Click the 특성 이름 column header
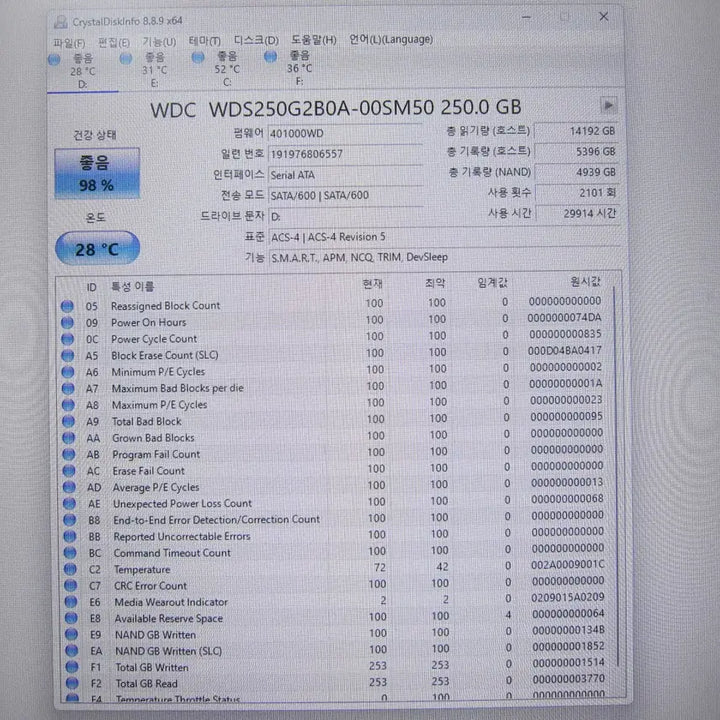The height and width of the screenshot is (720, 720). click(x=133, y=287)
